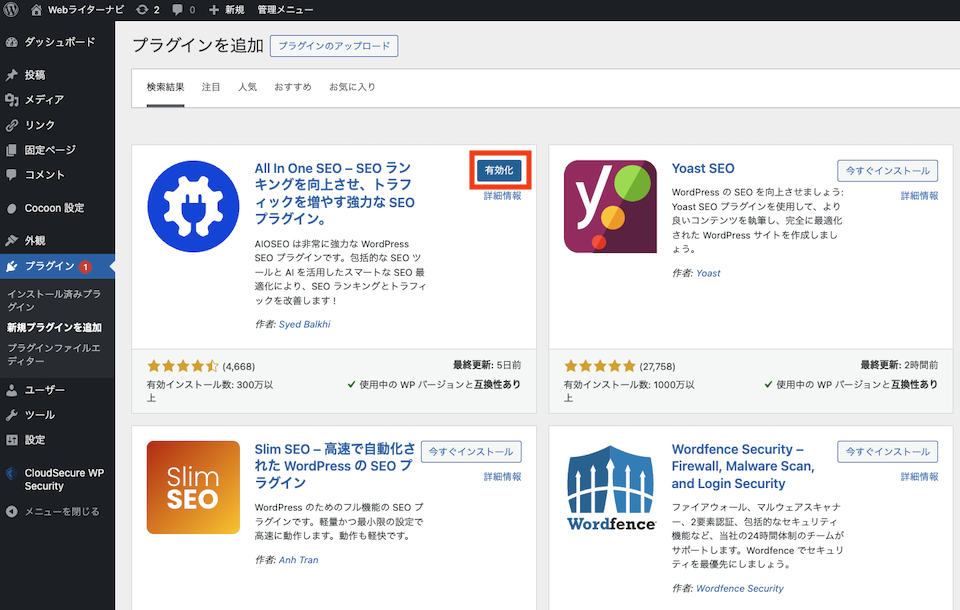960x610 pixels.
Task: Click the 投稿 pushpin icon
Action: click(x=12, y=75)
